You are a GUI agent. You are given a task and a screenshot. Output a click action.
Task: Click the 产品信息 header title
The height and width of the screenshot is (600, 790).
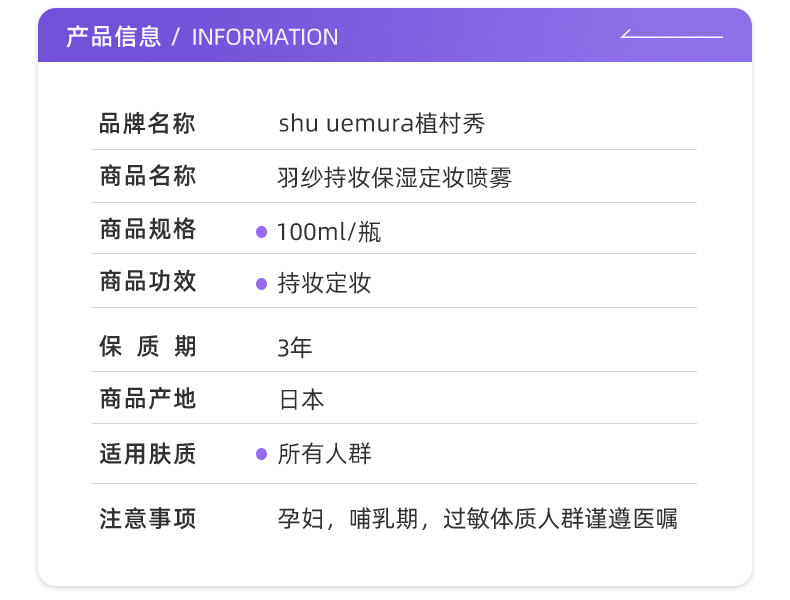coord(113,37)
